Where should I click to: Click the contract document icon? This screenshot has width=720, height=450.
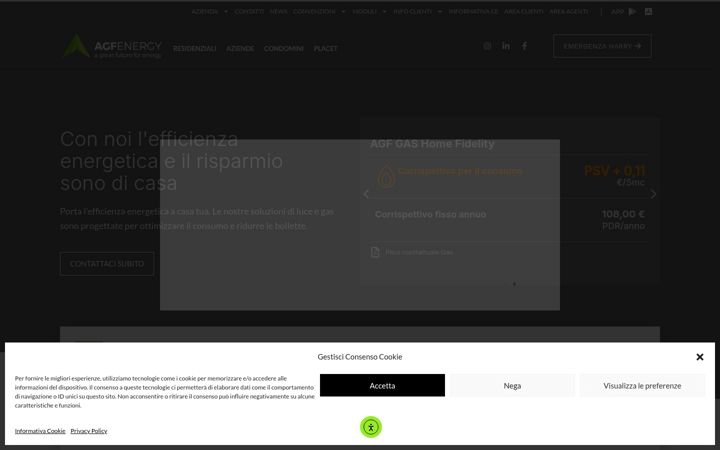pyautogui.click(x=375, y=252)
